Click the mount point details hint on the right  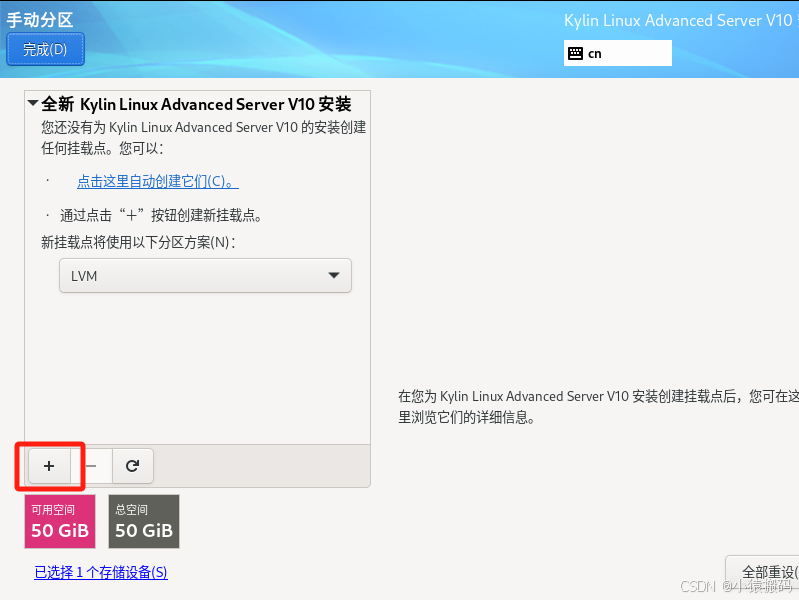click(598, 407)
